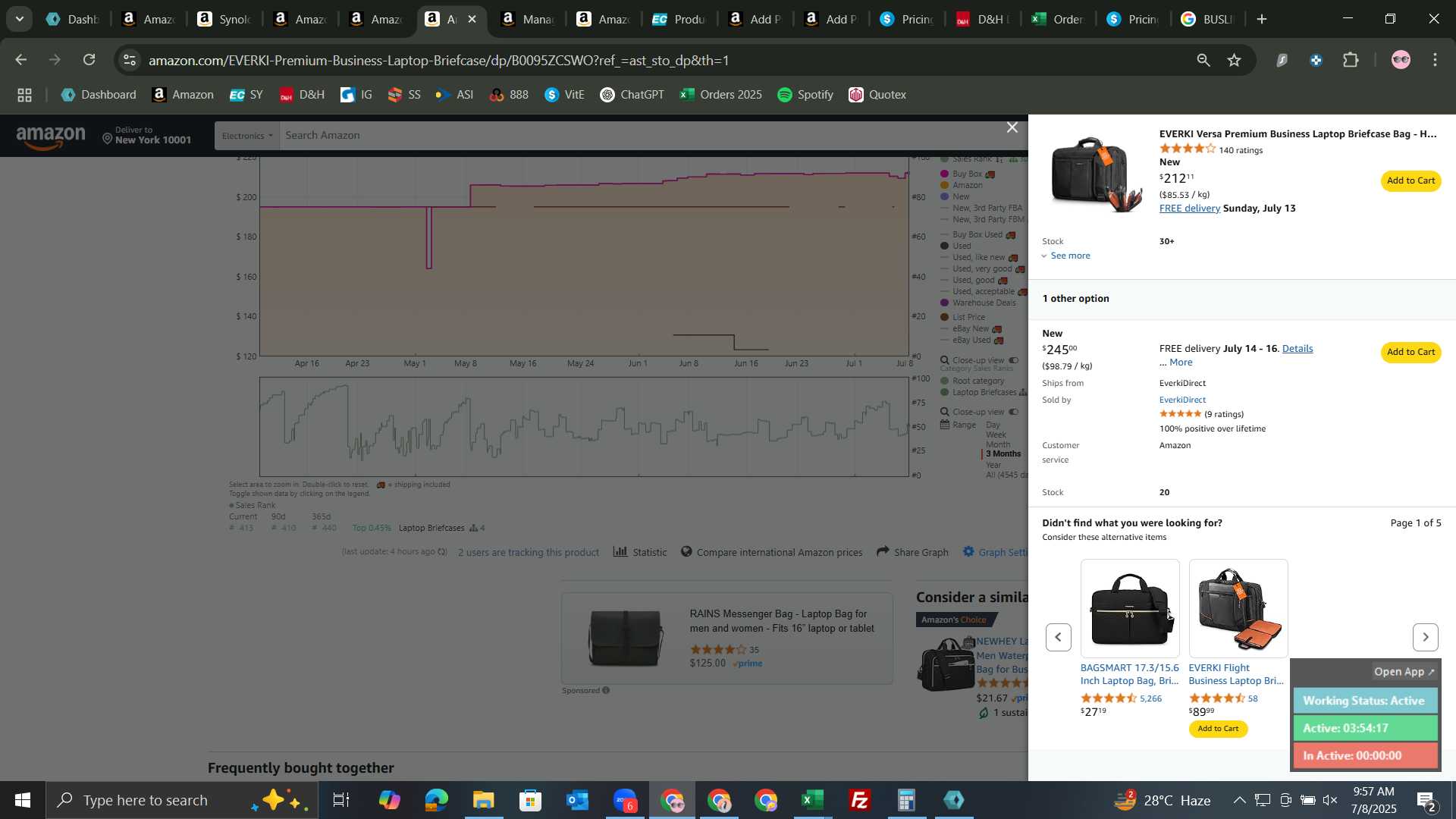The height and width of the screenshot is (819, 1456).
Task: Switch to the D&H browser tab
Action: 982,19
